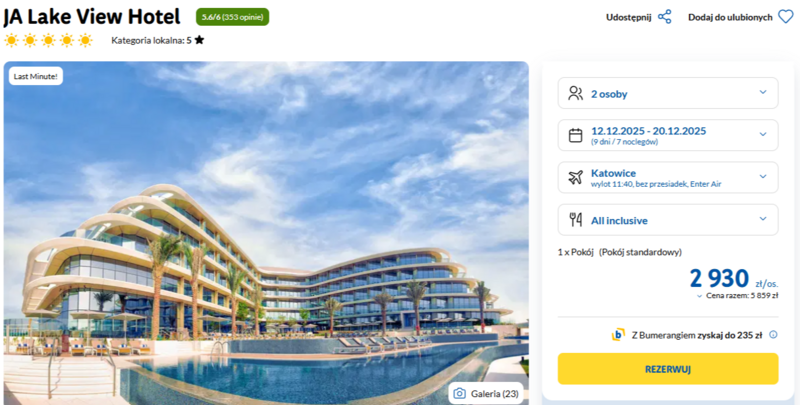Click the persons icon beside 2 osoby

tap(576, 93)
